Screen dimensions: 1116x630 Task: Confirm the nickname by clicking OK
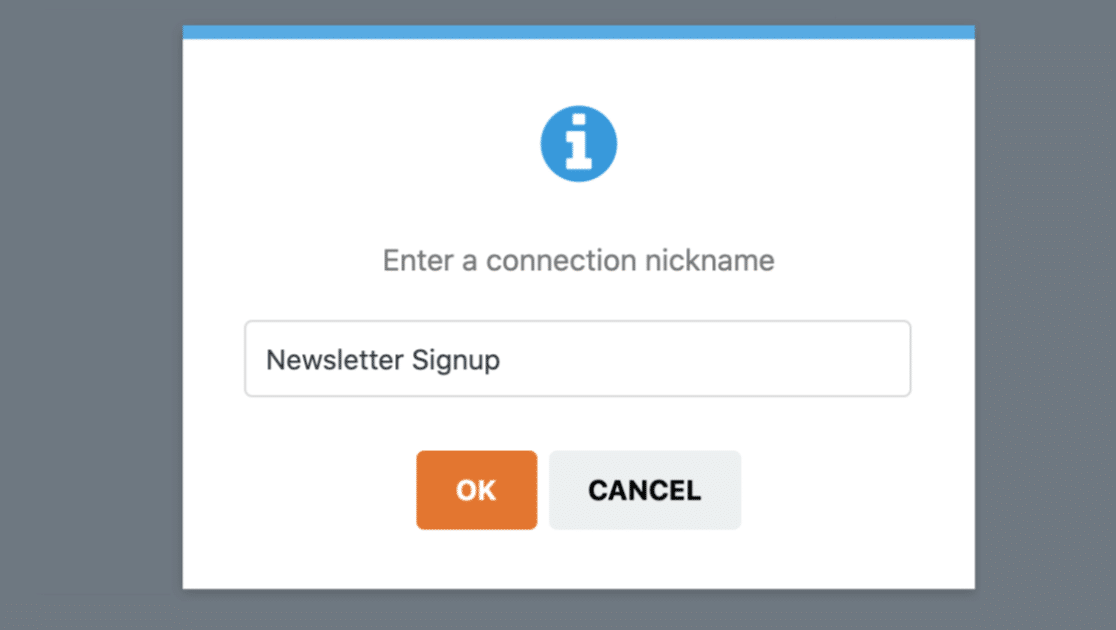click(x=476, y=490)
